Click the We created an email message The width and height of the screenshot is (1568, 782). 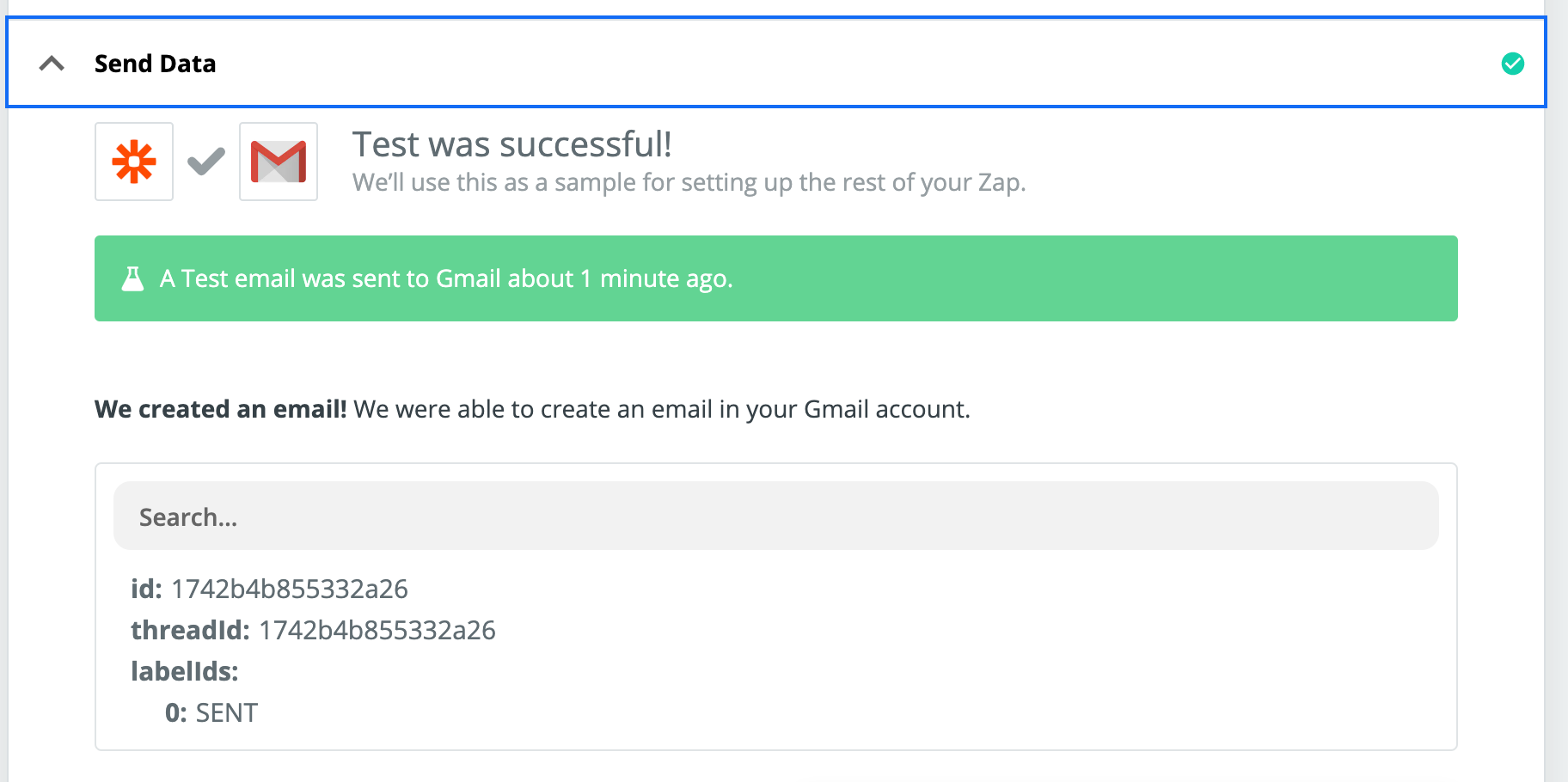click(x=532, y=409)
